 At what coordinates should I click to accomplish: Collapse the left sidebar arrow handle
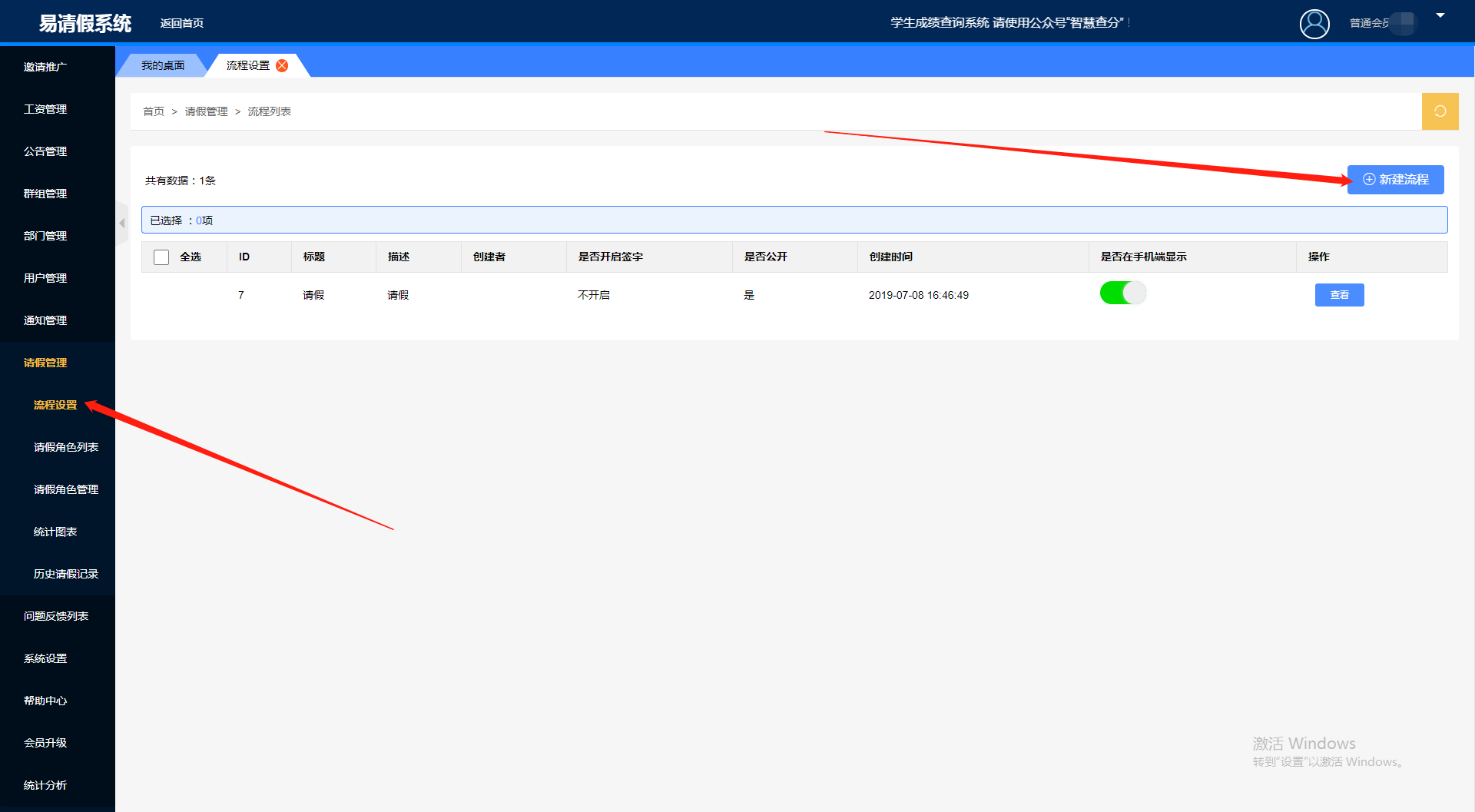[121, 223]
